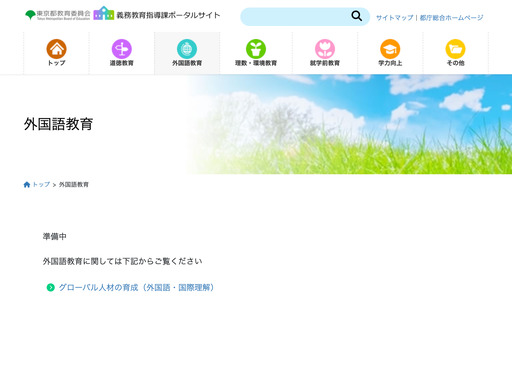Click the 義務教育指導課ポータルサイト title
Image resolution: width=512 pixels, height=384 pixels.
tap(168, 15)
